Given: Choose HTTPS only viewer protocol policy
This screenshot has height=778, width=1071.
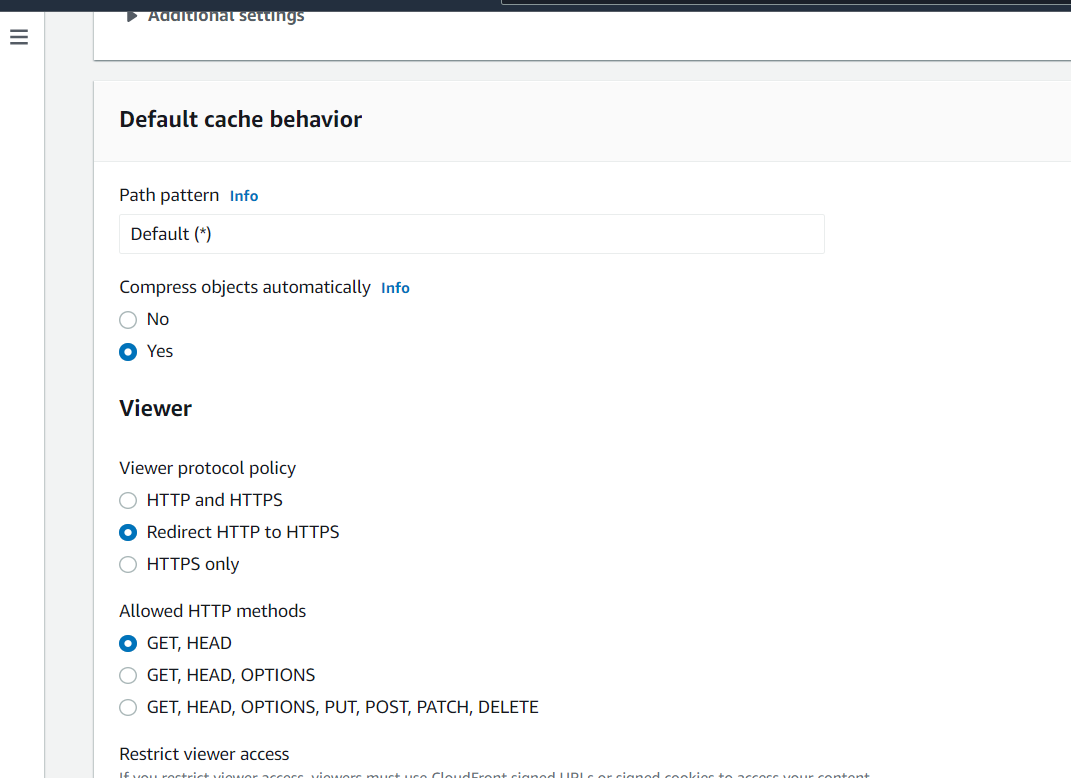Looking at the screenshot, I should click(128, 564).
